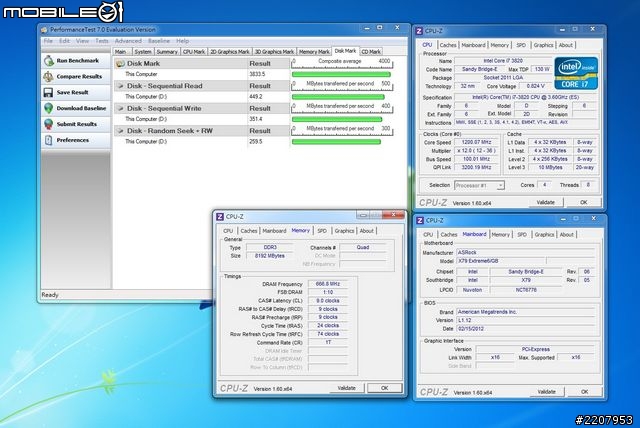Open the Baseline menu in PerformanceTest
This screenshot has width=640, height=428.
tap(159, 41)
